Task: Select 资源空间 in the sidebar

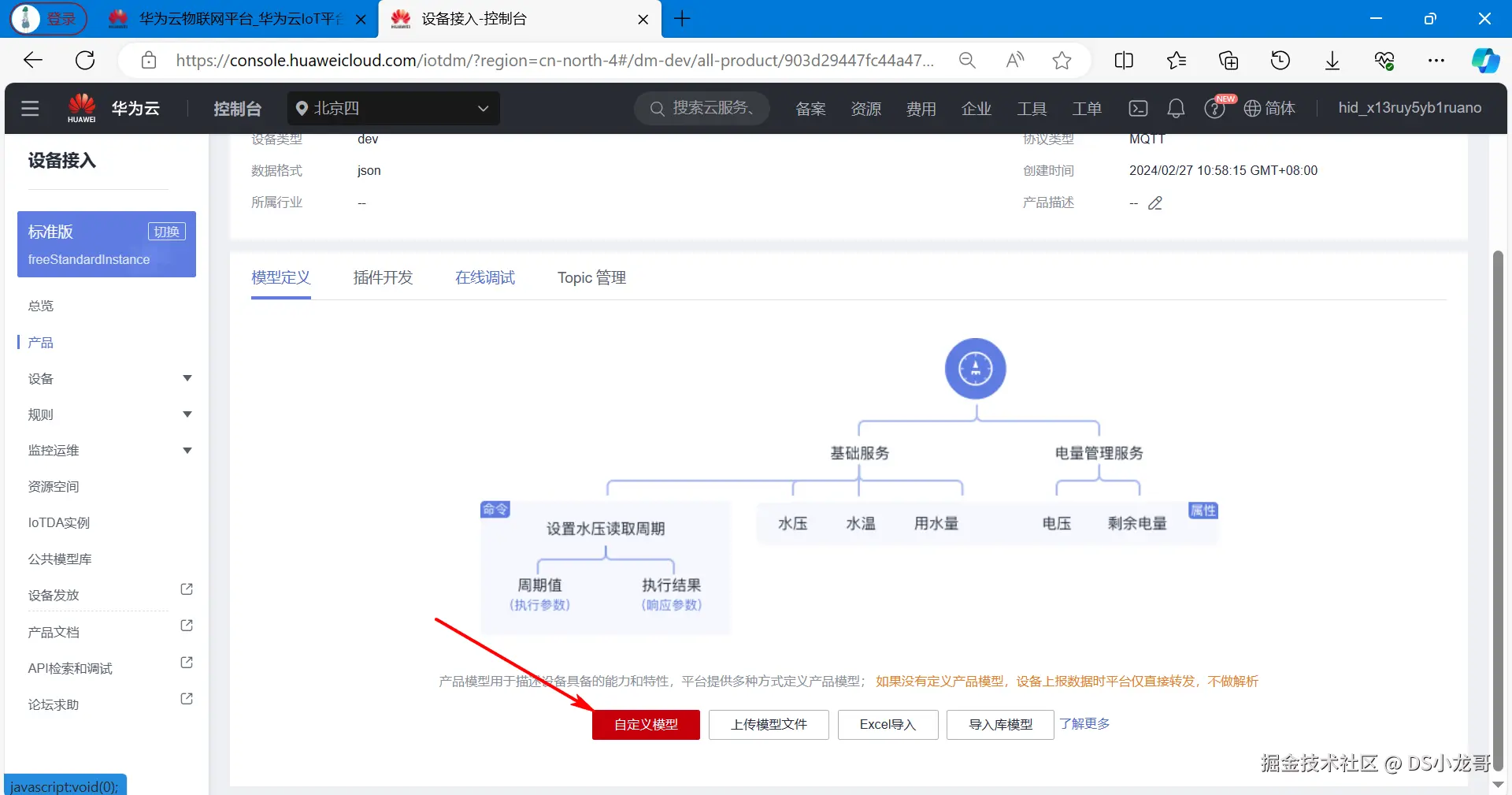Action: pos(54,487)
